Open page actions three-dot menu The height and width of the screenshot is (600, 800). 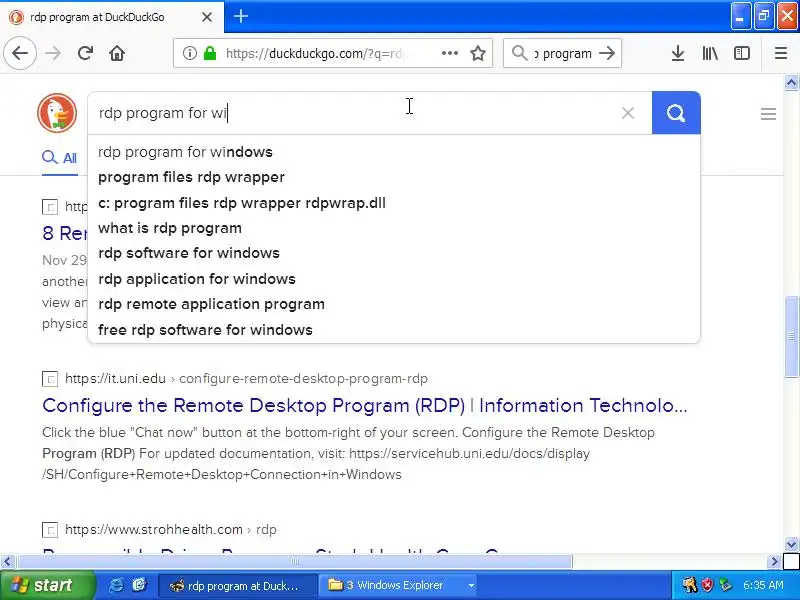pos(449,53)
